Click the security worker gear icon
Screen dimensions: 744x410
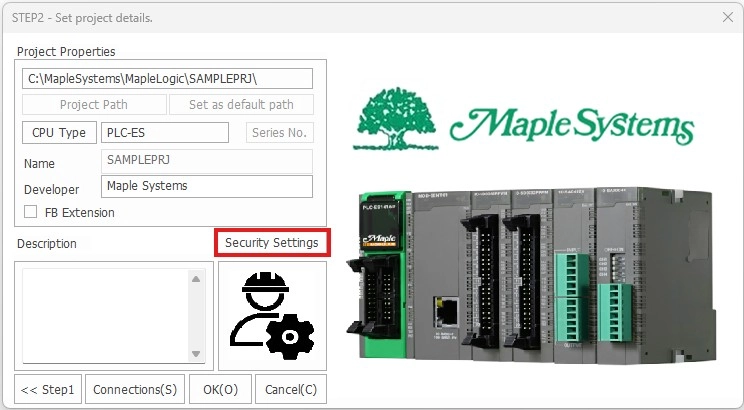(272, 316)
